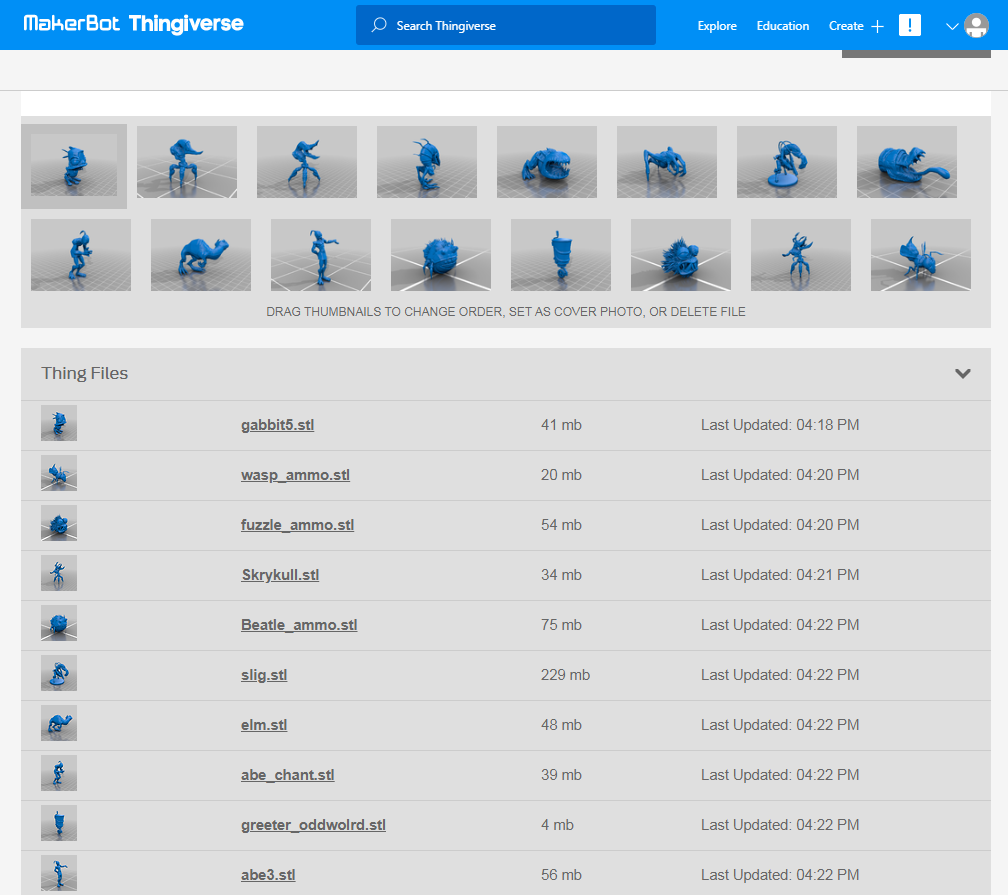Open the Beatle_ammo.stl file link

[299, 625]
